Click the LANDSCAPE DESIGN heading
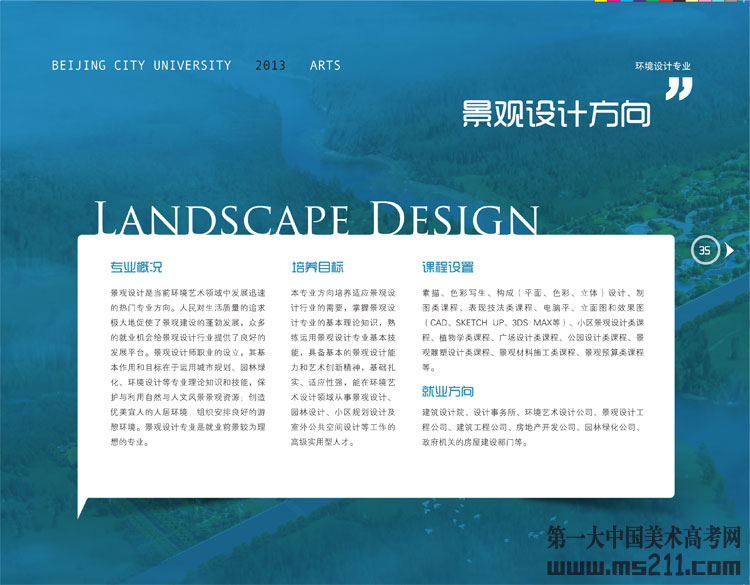The image size is (750, 585). [x=316, y=218]
